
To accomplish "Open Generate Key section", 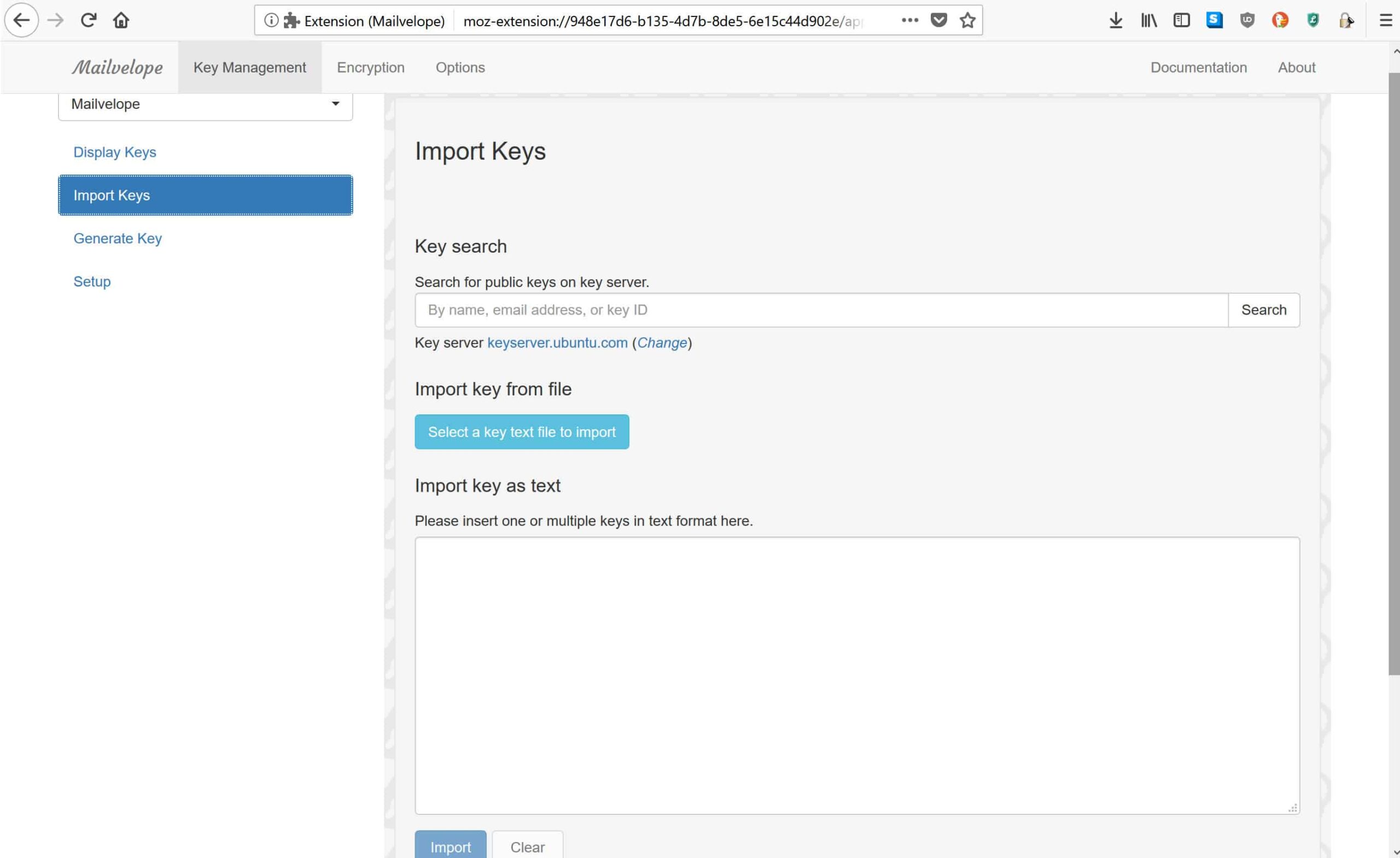I will (x=118, y=238).
